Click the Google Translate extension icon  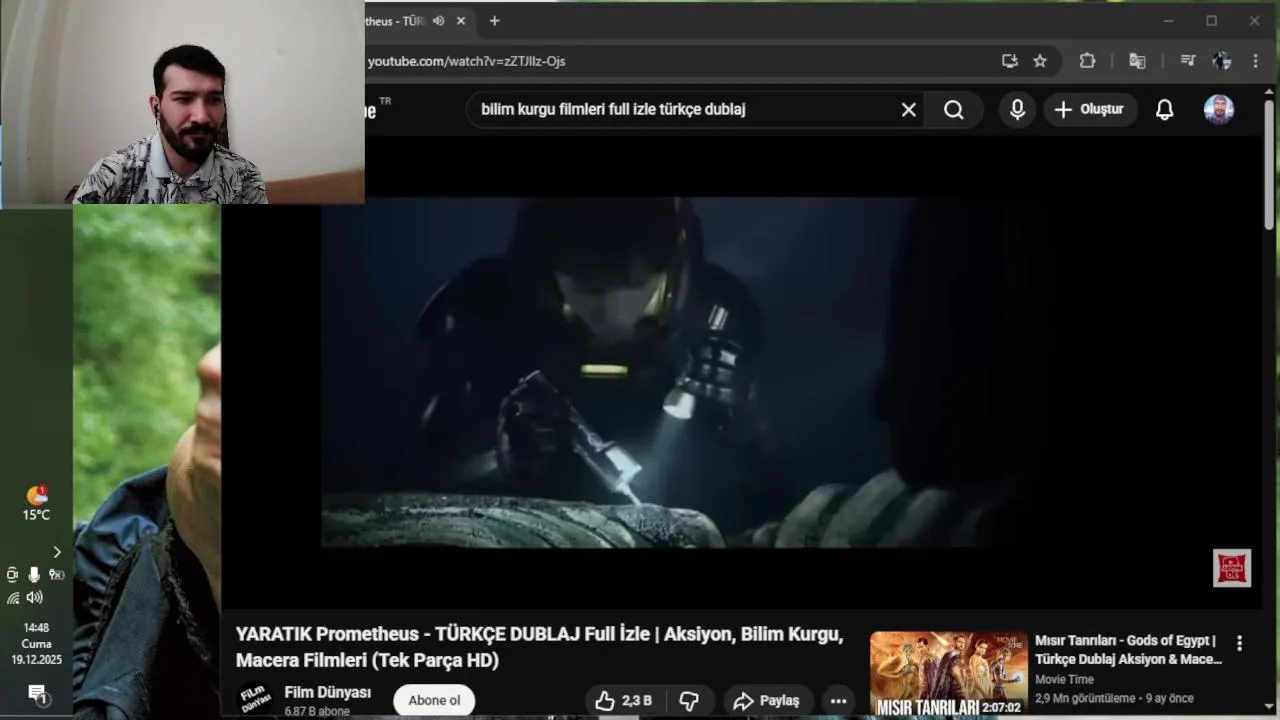[x=1137, y=61]
